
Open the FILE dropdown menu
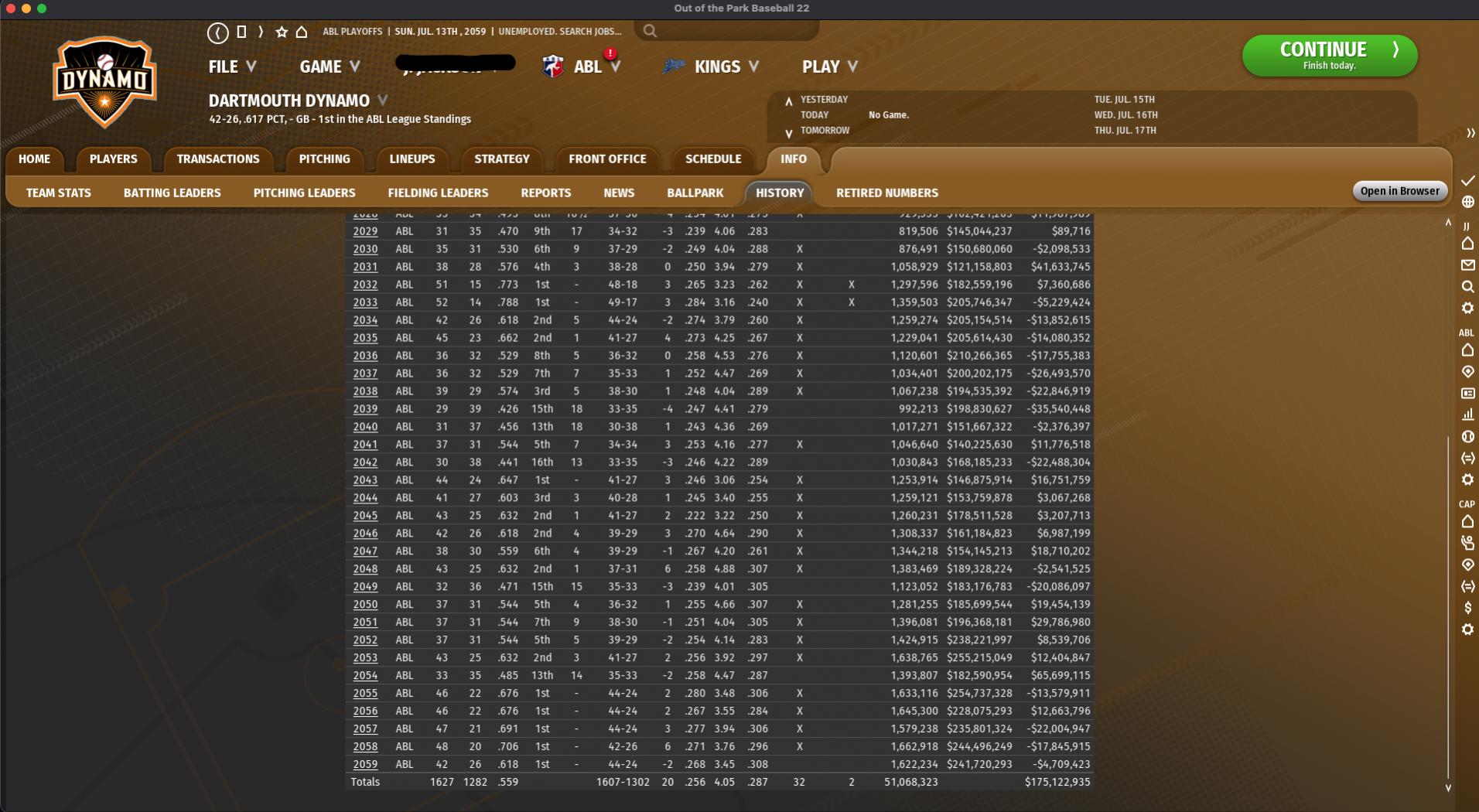[x=231, y=67]
